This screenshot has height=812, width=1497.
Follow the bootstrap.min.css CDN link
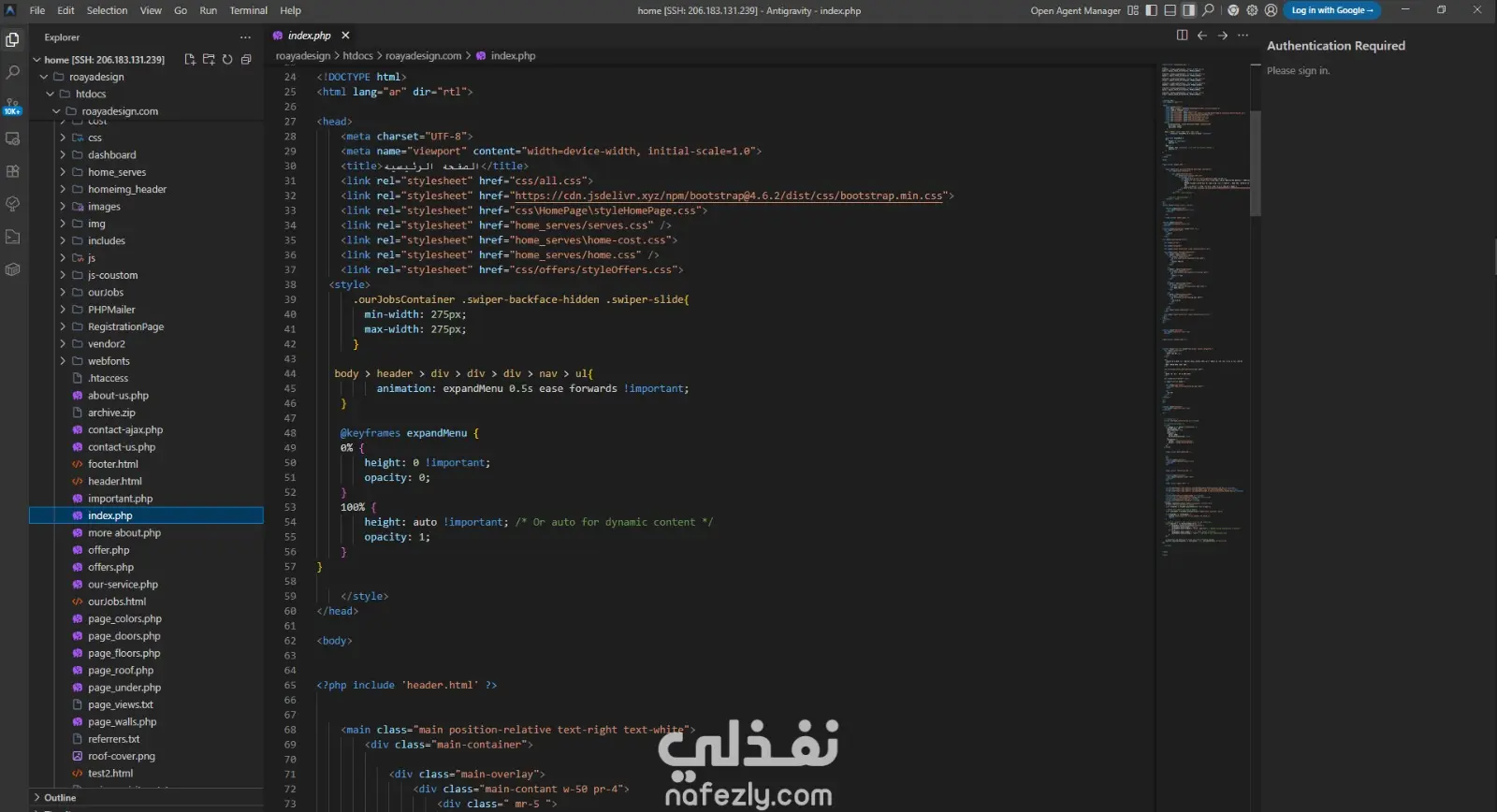click(729, 196)
